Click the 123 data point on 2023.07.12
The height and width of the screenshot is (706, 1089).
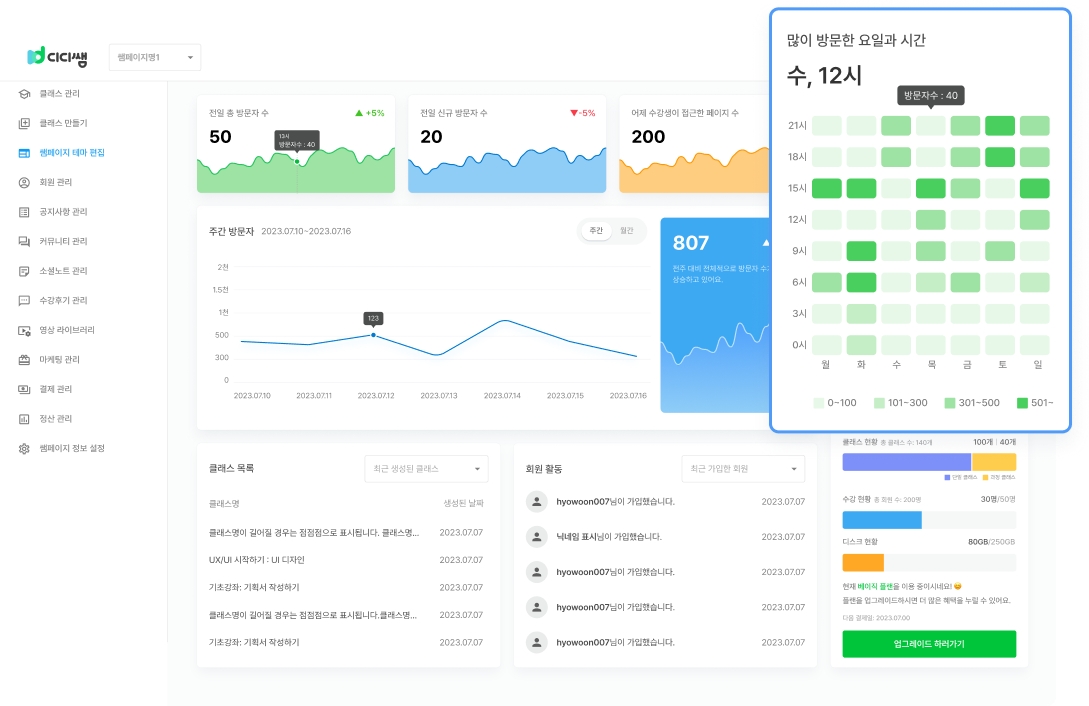point(373,335)
